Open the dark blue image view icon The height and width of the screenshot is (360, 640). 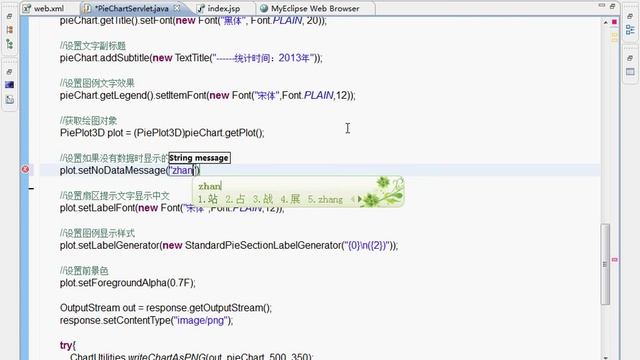(9, 85)
